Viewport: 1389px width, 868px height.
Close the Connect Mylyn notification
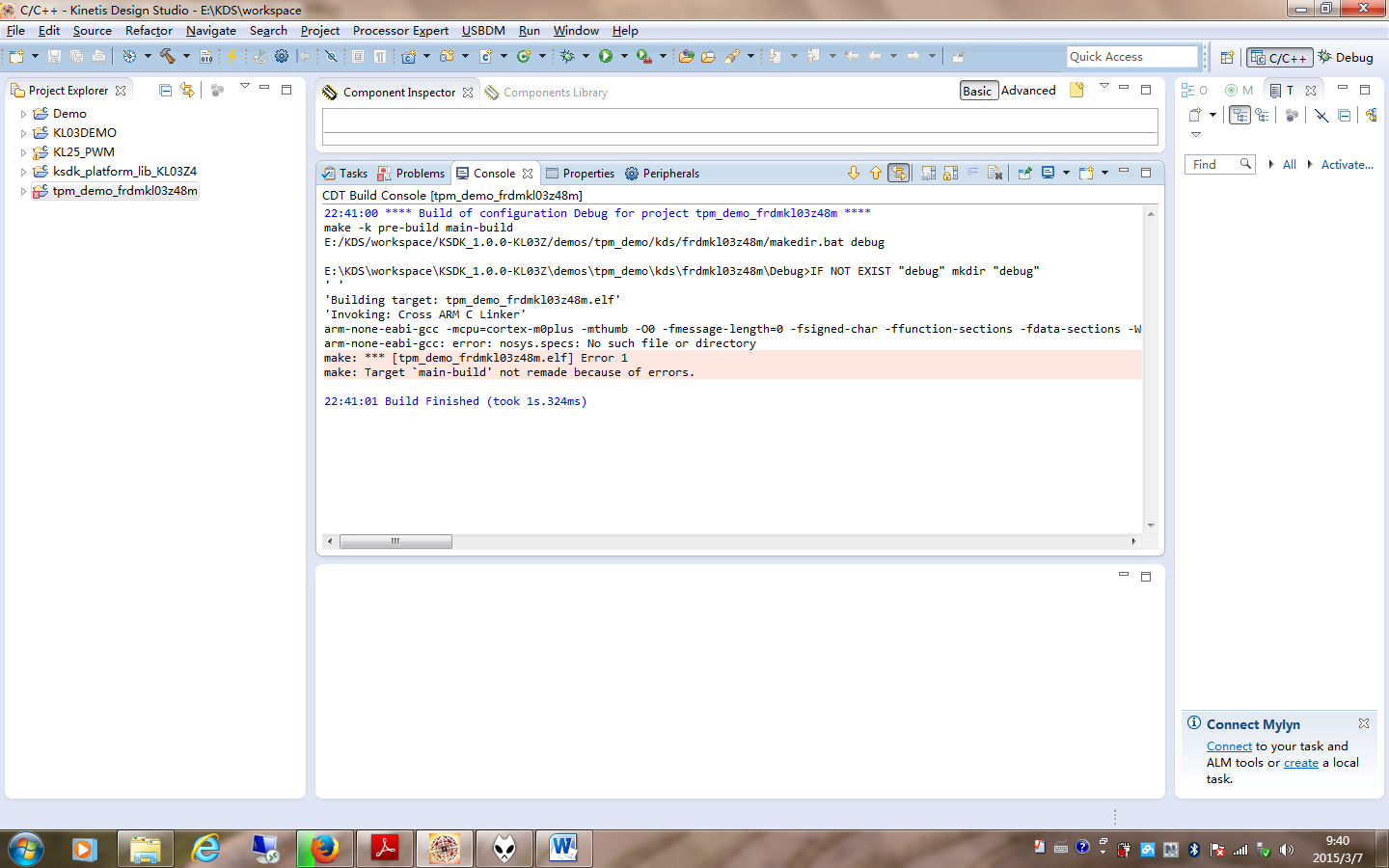pyautogui.click(x=1363, y=723)
